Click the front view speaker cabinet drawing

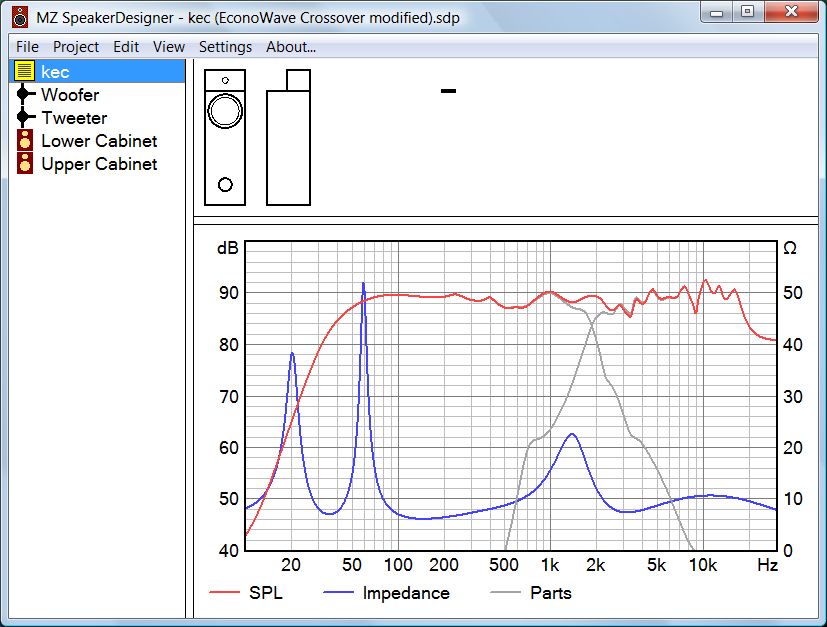point(225,137)
